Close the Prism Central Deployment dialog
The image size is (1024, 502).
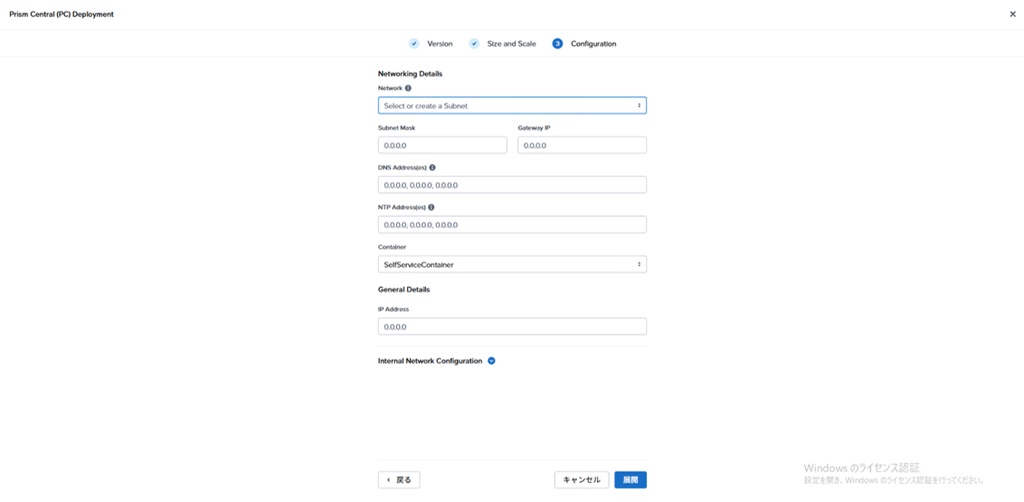(1012, 14)
